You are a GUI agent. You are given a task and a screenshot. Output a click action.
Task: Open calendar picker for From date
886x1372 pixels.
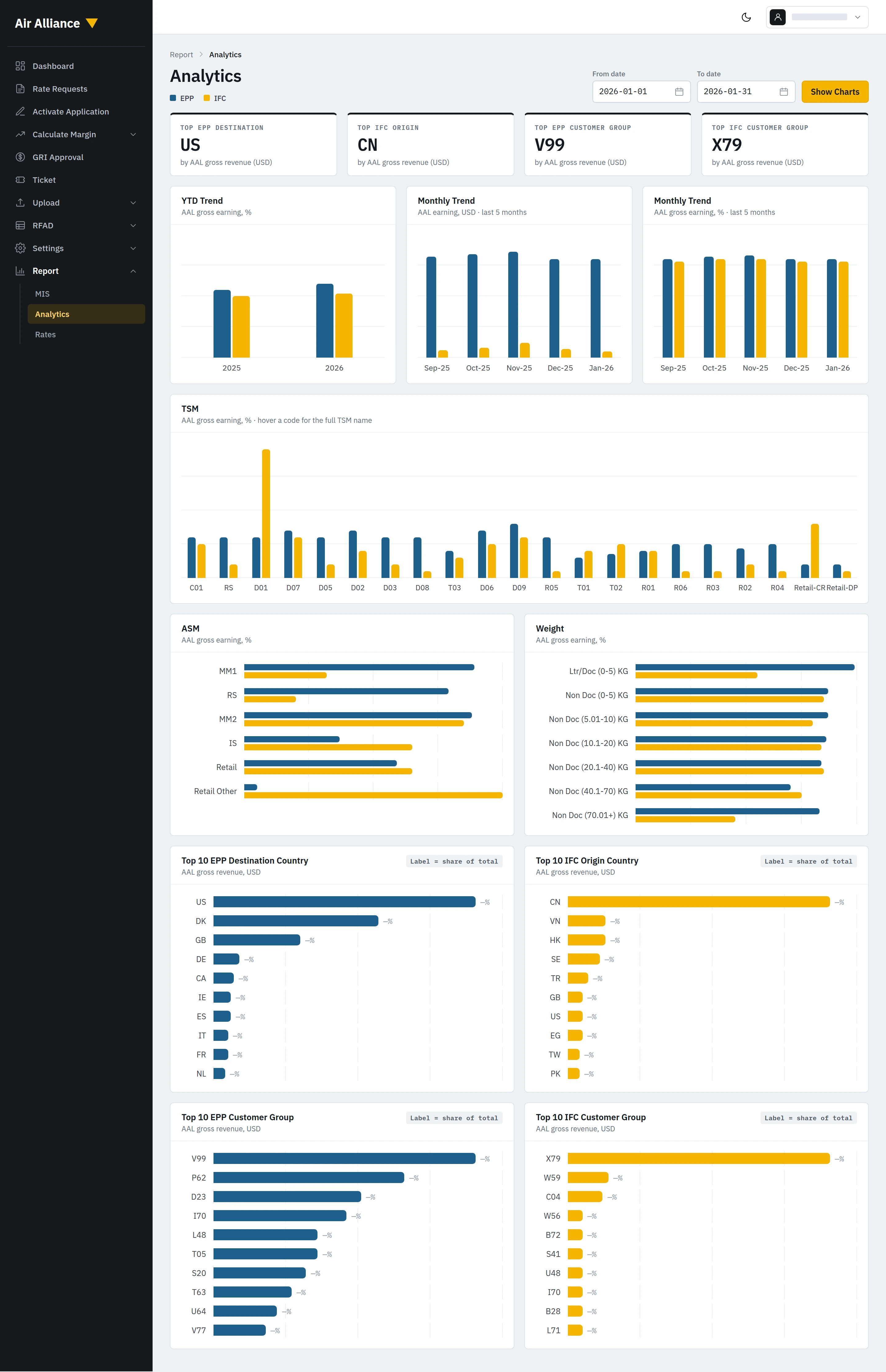pyautogui.click(x=679, y=92)
